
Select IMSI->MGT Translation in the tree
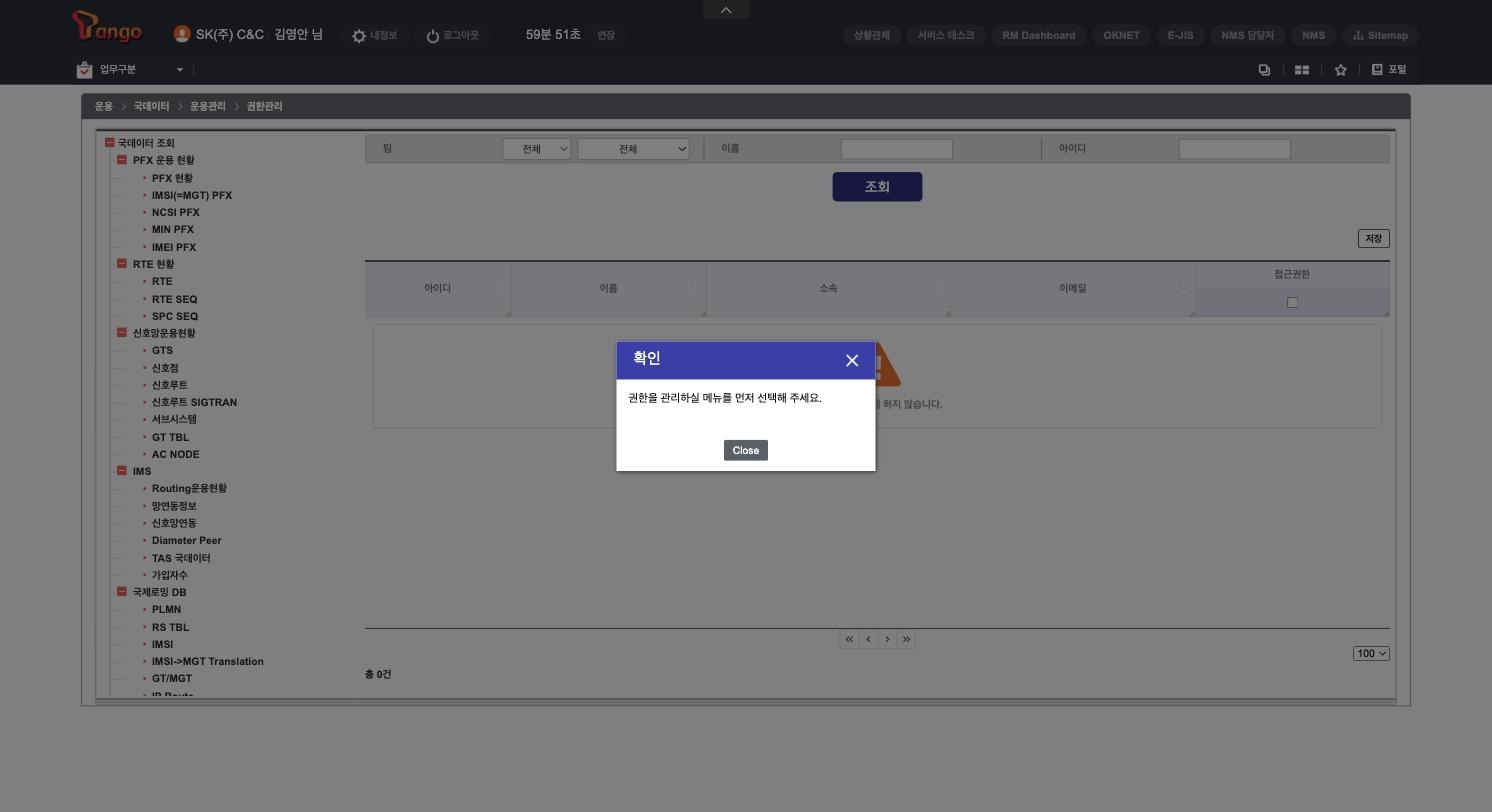pos(208,662)
